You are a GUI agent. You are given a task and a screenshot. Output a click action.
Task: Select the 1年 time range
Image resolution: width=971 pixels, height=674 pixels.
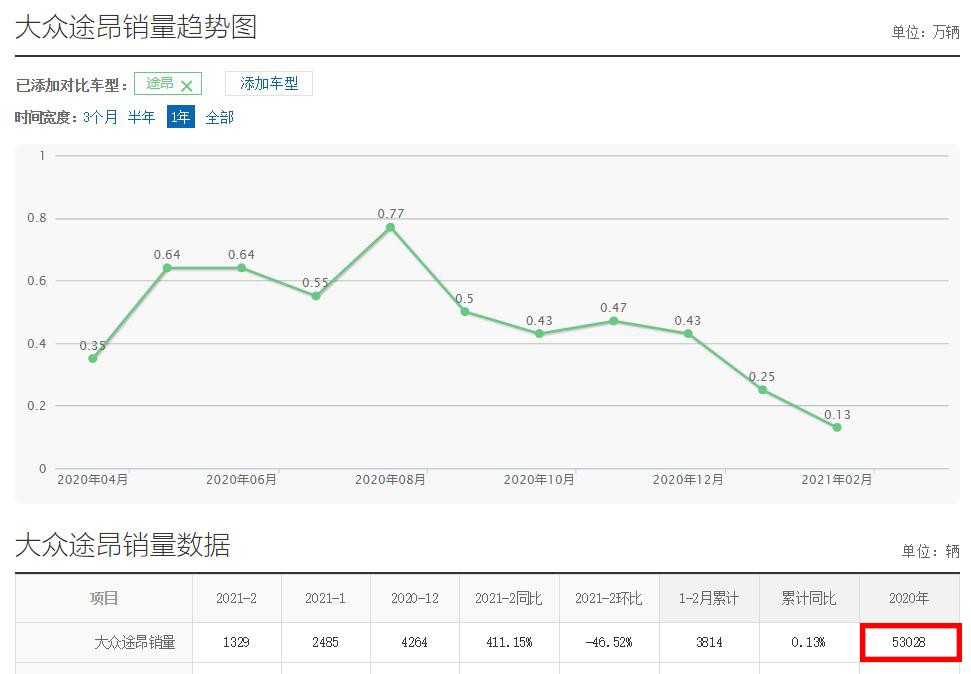(x=181, y=117)
